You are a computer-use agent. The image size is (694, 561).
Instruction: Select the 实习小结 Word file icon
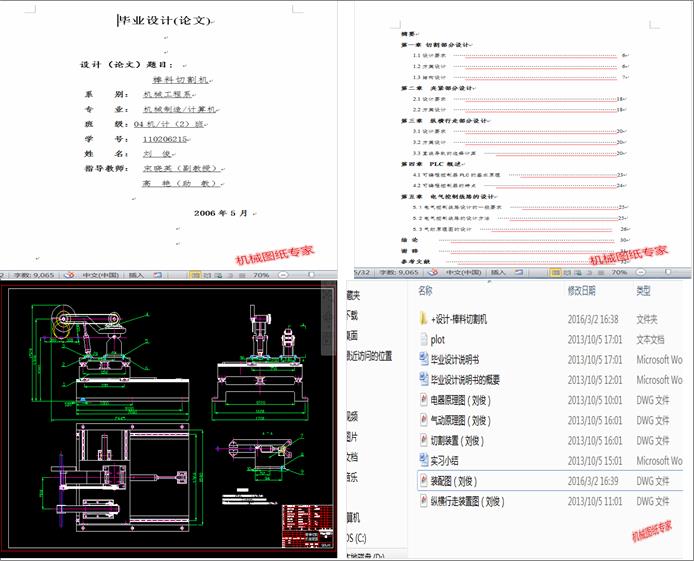coord(424,461)
